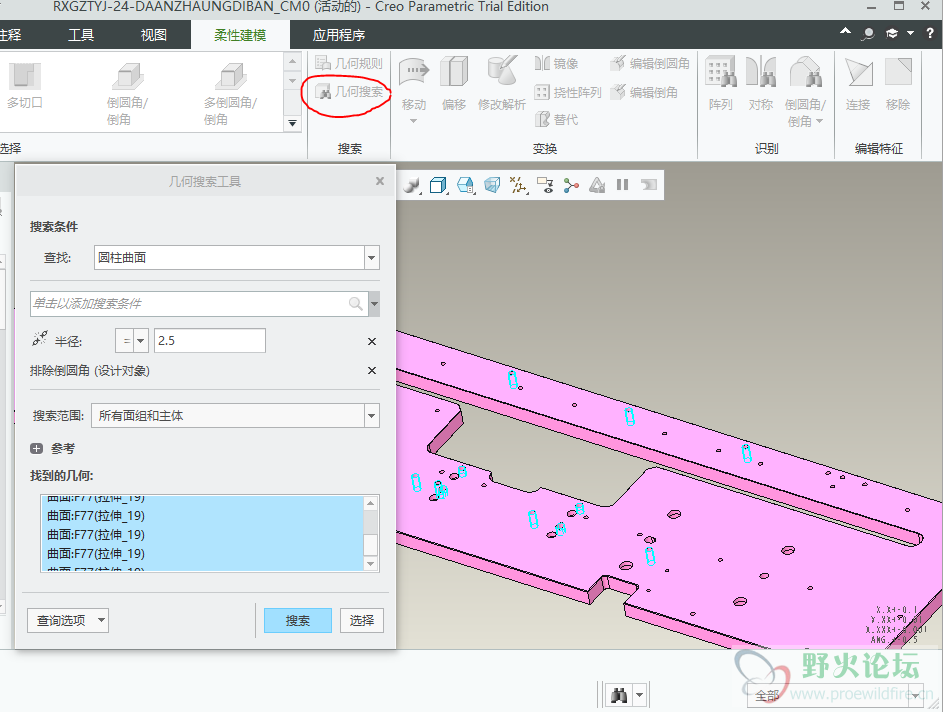Toggle annotation display icon

(545, 185)
